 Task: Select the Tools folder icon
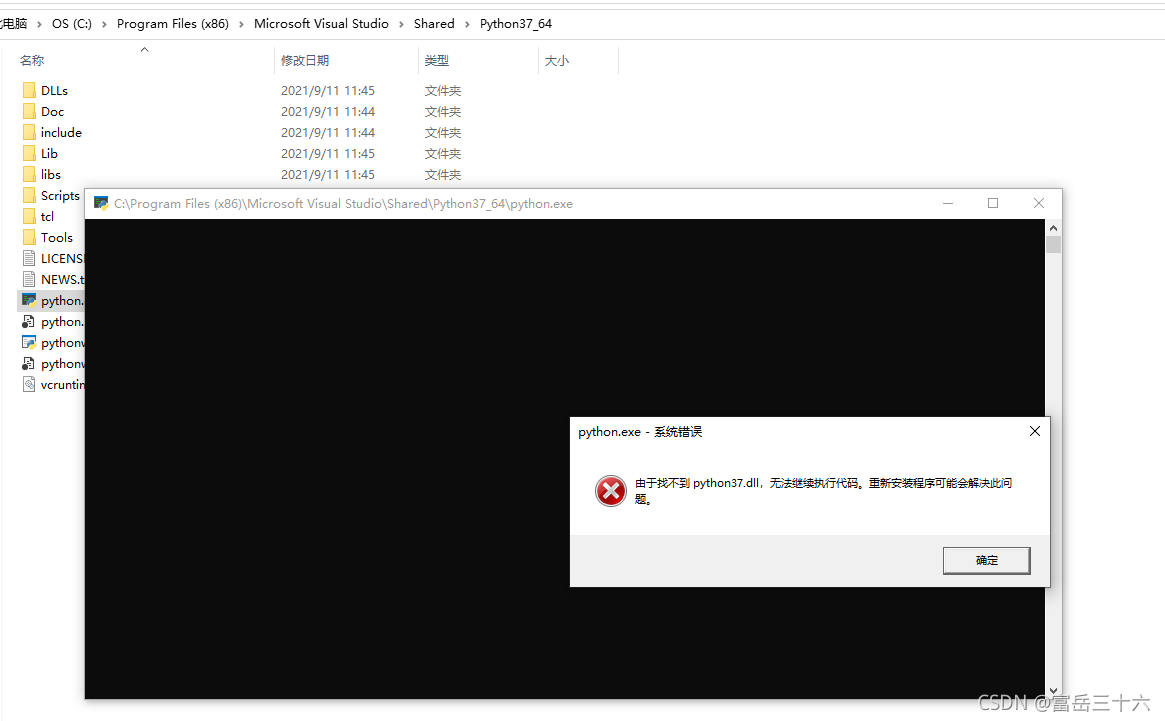click(x=29, y=237)
